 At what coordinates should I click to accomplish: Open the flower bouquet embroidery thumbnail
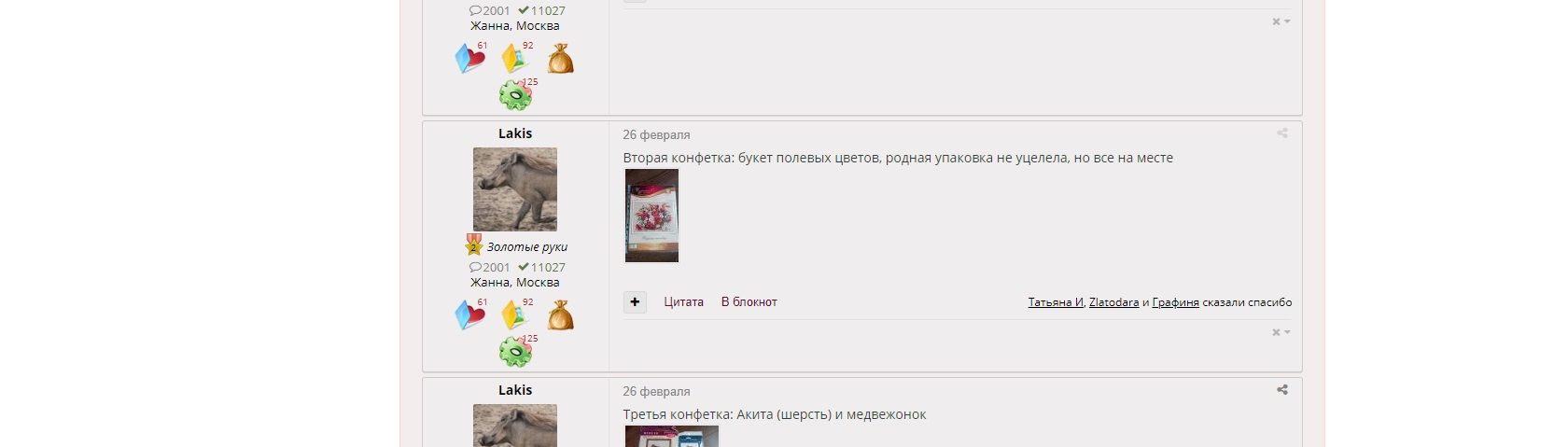coord(651,216)
